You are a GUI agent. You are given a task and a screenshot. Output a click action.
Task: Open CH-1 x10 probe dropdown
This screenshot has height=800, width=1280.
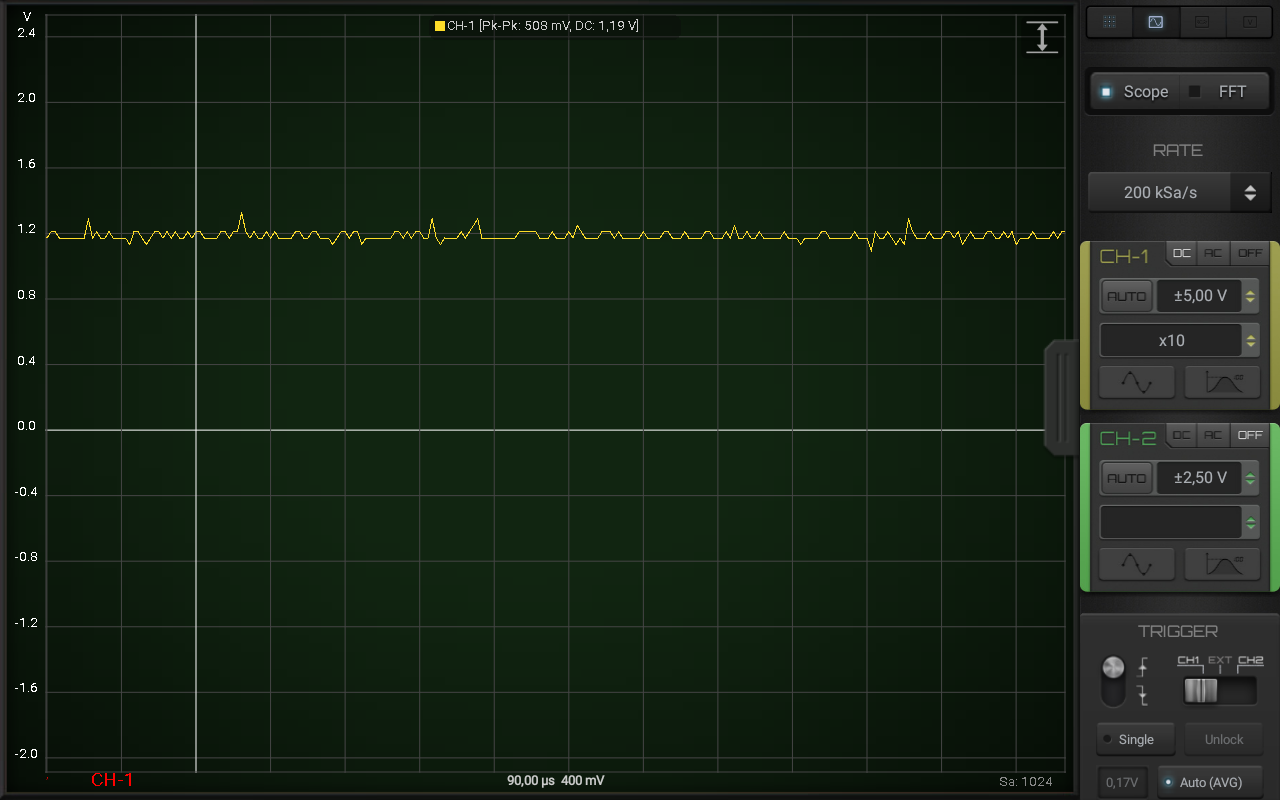point(1171,340)
